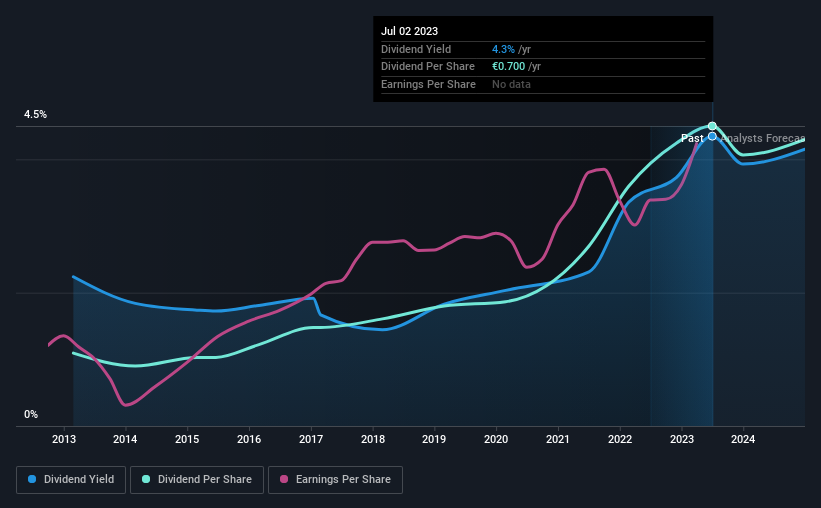Click the 2015 x-axis label
821x508 pixels.
click(187, 439)
